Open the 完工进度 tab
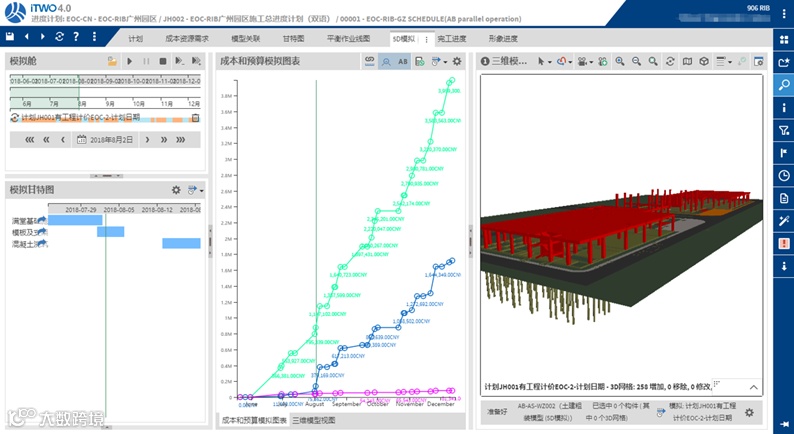This screenshot has width=794, height=434. (452, 38)
